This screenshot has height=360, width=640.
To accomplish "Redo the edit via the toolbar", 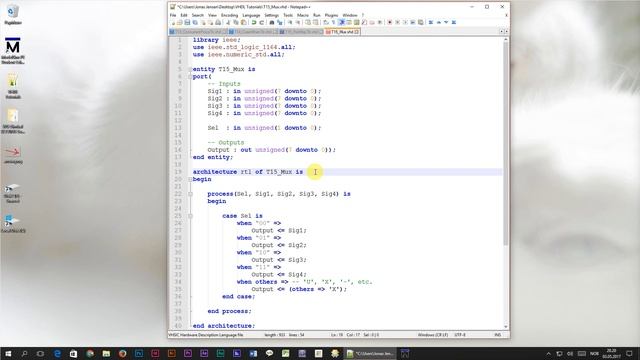I will point(262,22).
